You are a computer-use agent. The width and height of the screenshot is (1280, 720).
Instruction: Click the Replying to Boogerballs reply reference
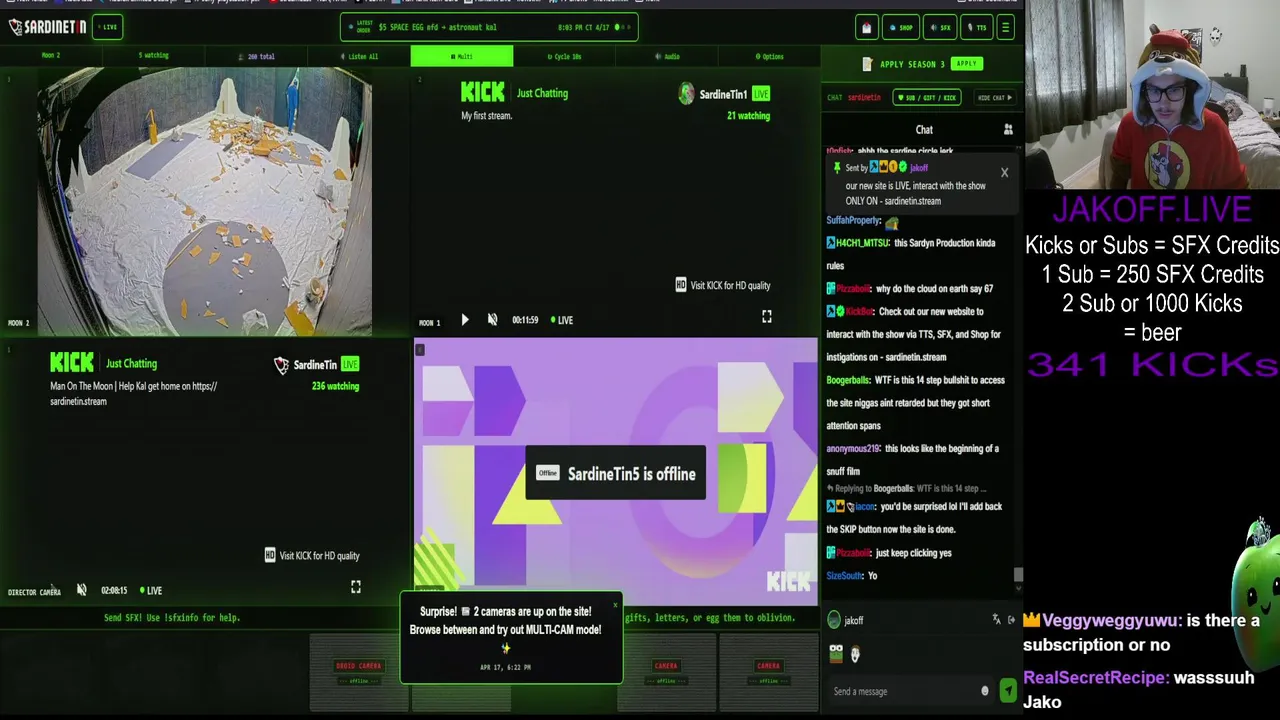click(x=907, y=489)
